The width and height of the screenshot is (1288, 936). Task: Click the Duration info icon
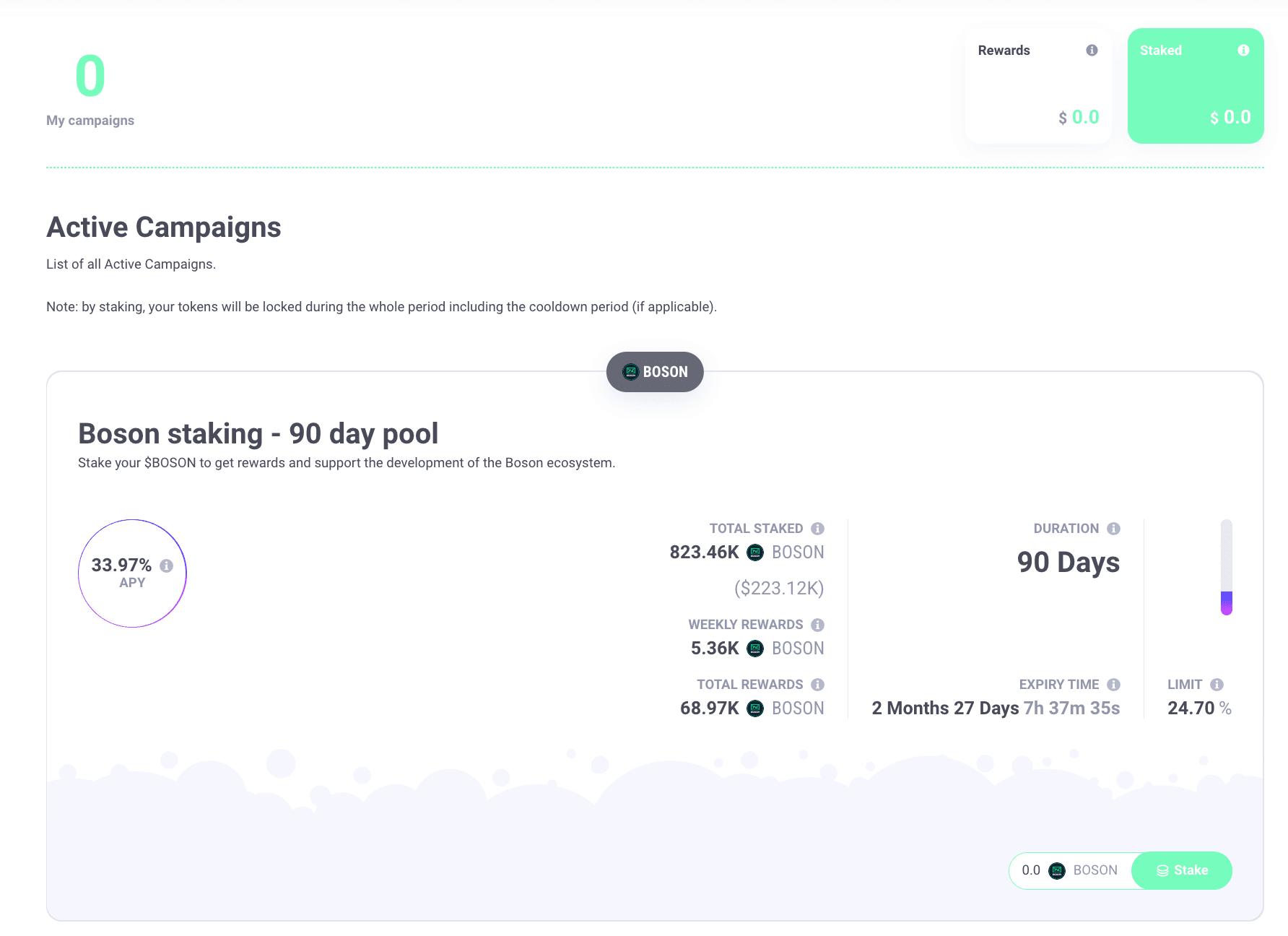pyautogui.click(x=1113, y=529)
